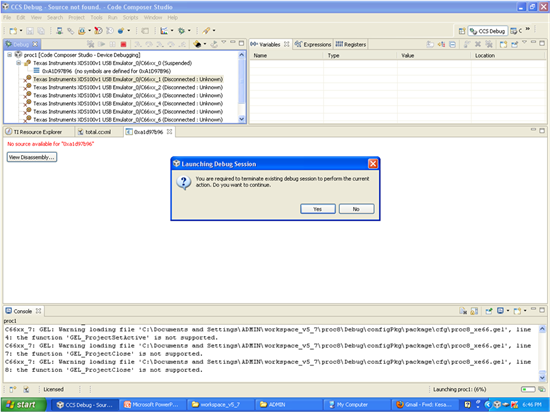Click the launch progress bar in status bar
This screenshot has width=550, height=412.
[x=528, y=389]
